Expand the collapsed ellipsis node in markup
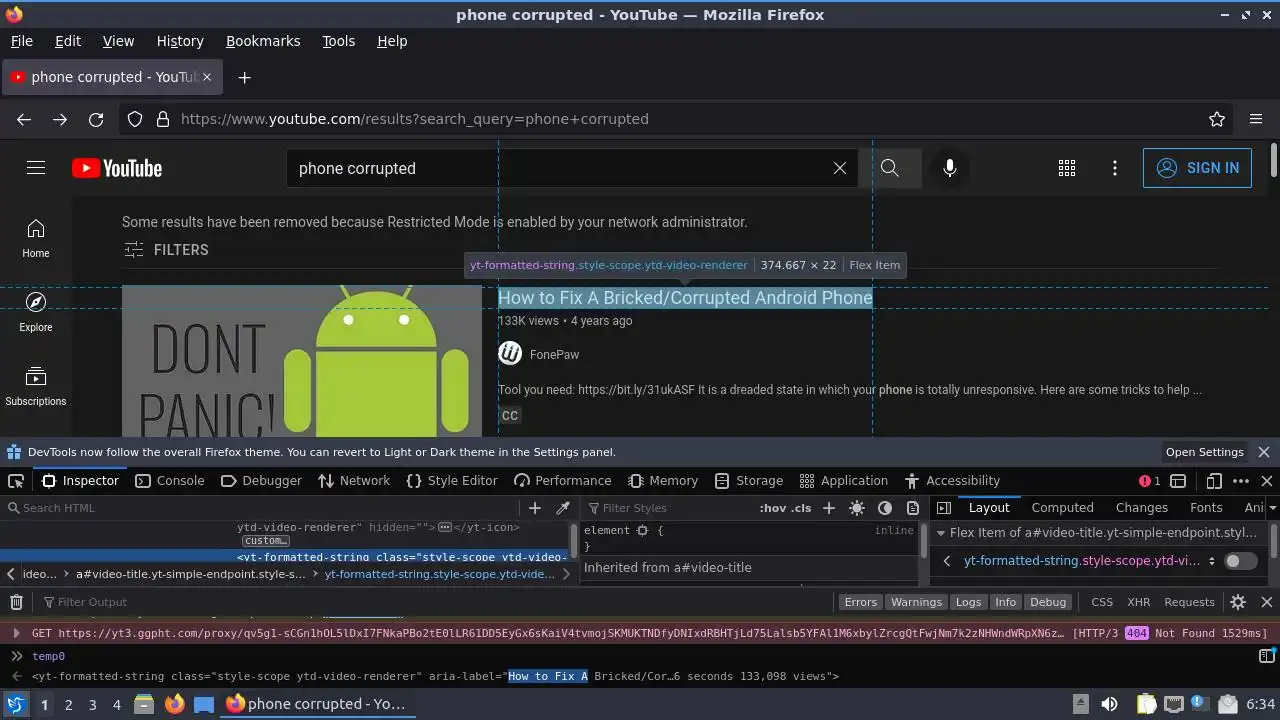The image size is (1280, 720). point(445,527)
